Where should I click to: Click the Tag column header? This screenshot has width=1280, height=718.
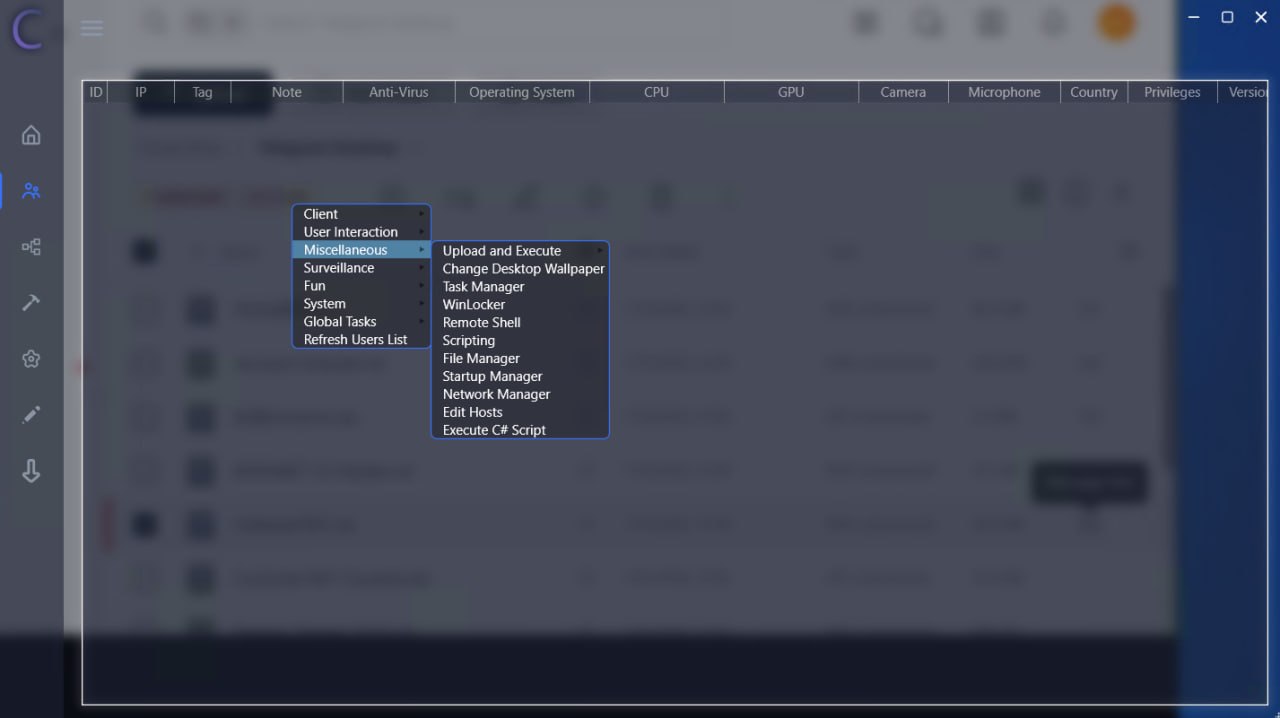coord(202,92)
